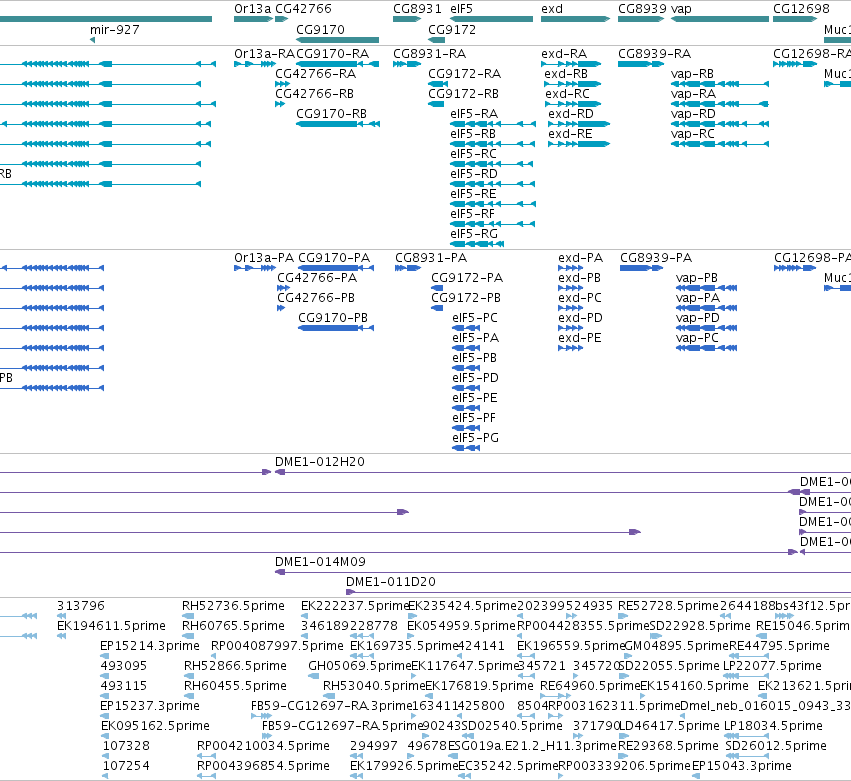Select the DME1-011D20 BAC clone label
This screenshot has height=781, width=851.
(391, 582)
